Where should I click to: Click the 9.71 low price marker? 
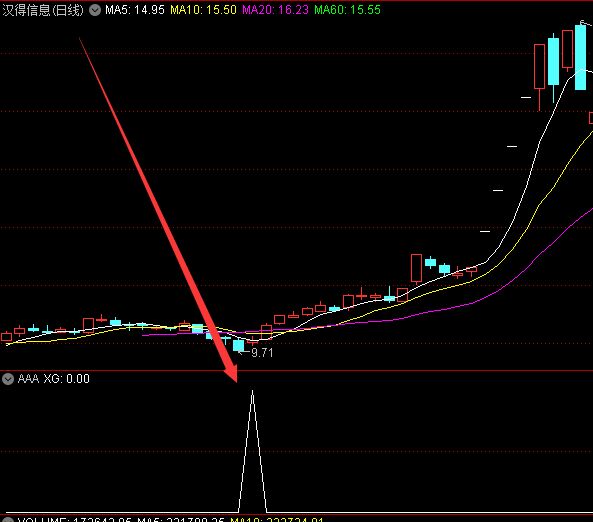click(x=262, y=353)
